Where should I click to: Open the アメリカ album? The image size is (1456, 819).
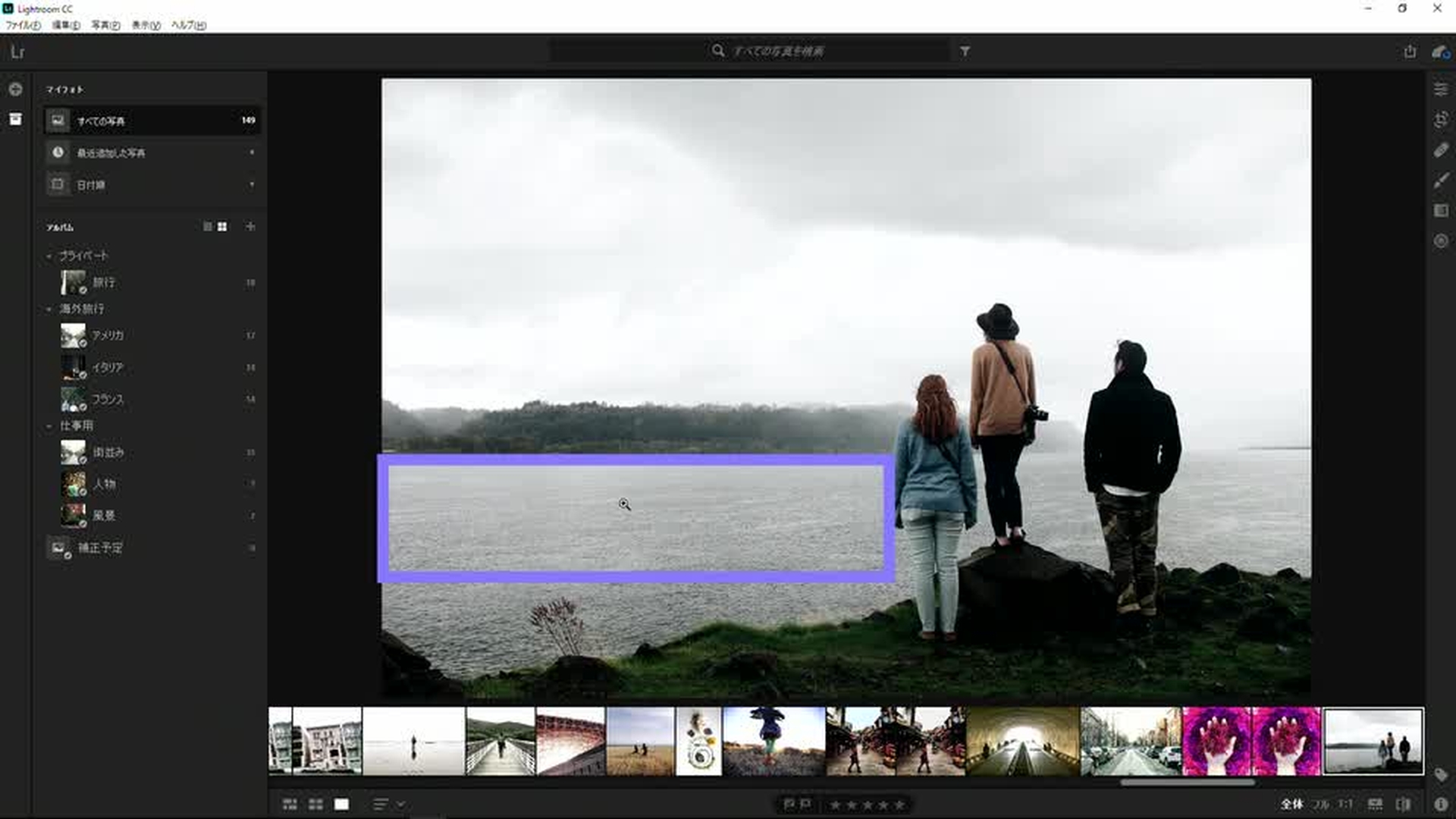point(108,335)
